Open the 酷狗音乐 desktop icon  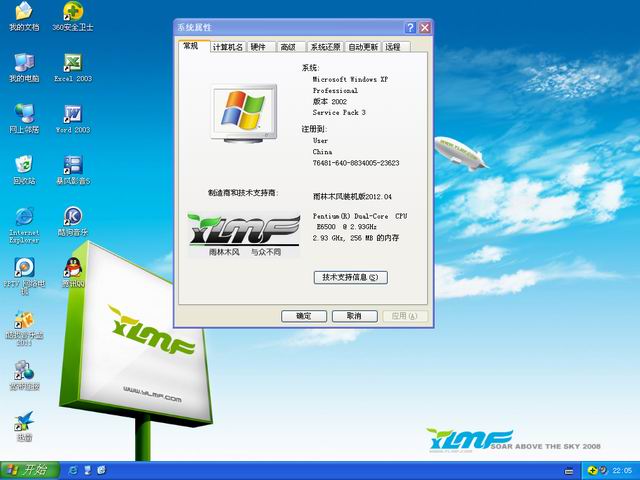[x=72, y=217]
